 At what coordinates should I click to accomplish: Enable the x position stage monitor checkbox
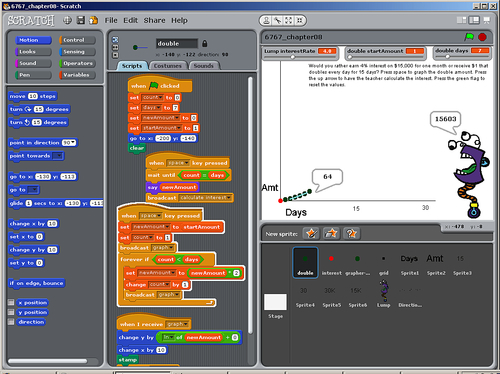(x=11, y=302)
